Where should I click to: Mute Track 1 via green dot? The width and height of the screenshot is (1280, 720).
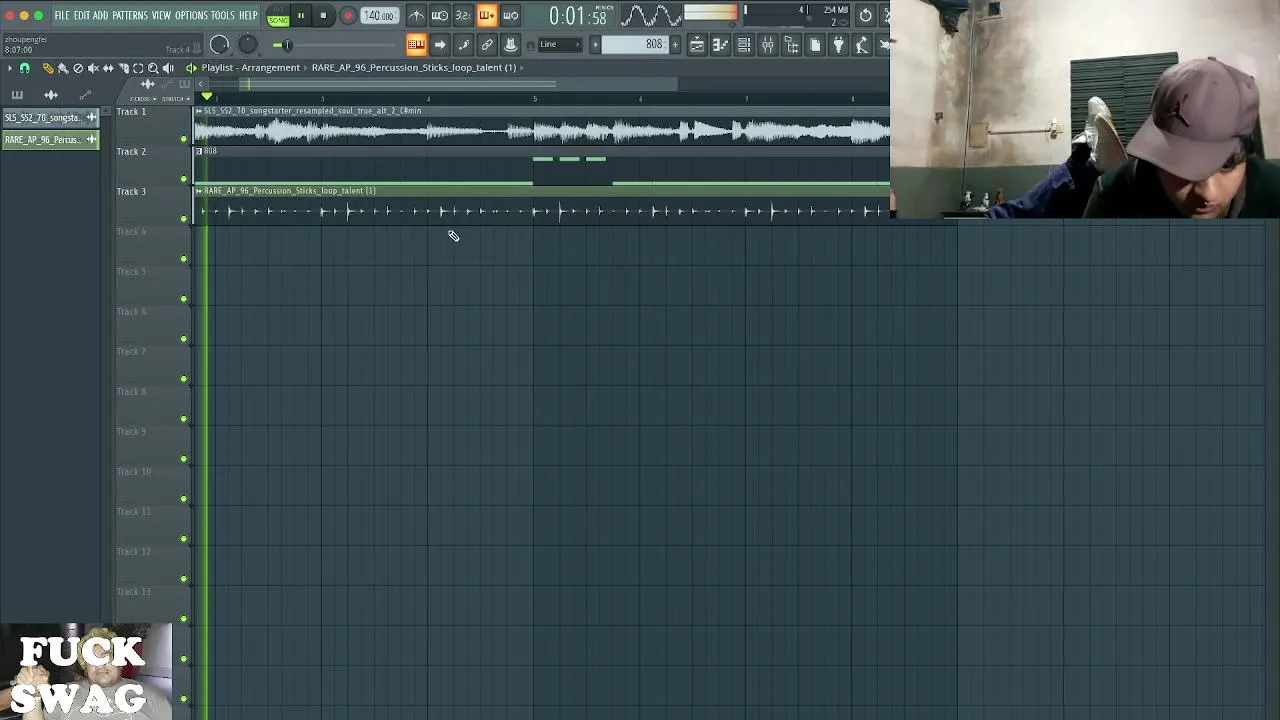(x=184, y=139)
